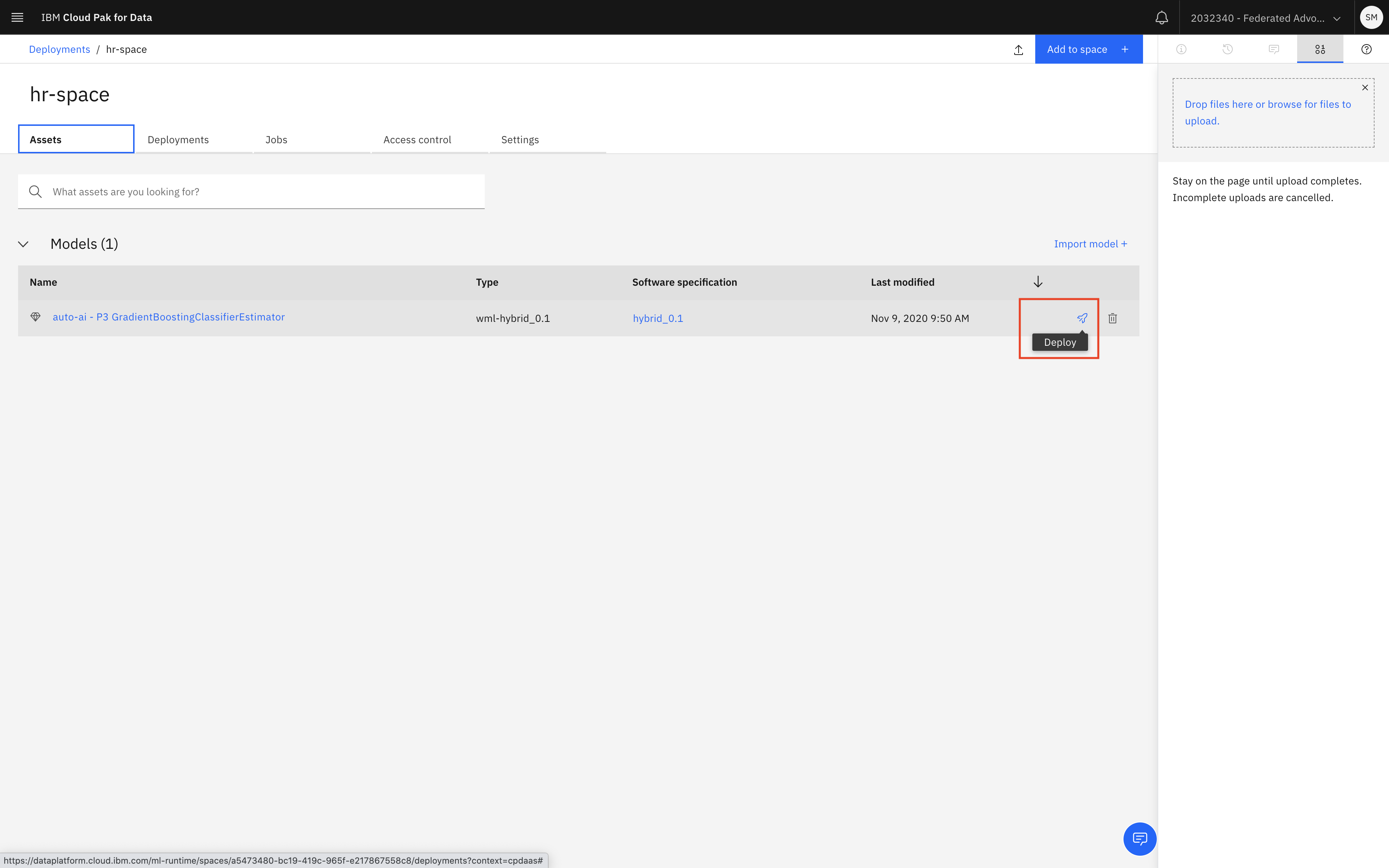The width and height of the screenshot is (1389, 868).
Task: Open the notifications bell
Action: point(1161,18)
